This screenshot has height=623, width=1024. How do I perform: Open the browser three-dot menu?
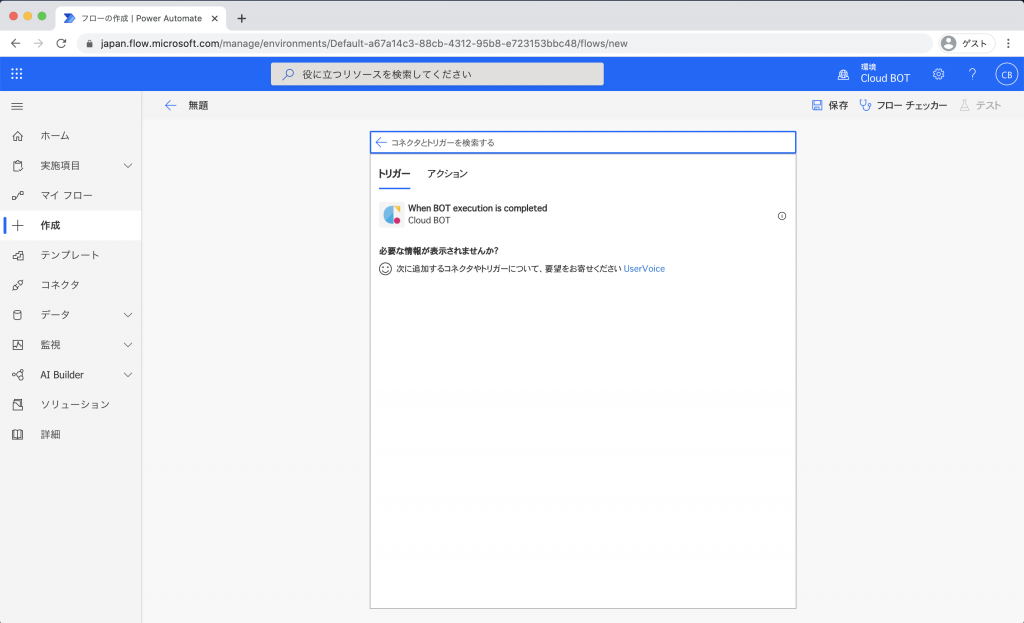(x=1008, y=43)
